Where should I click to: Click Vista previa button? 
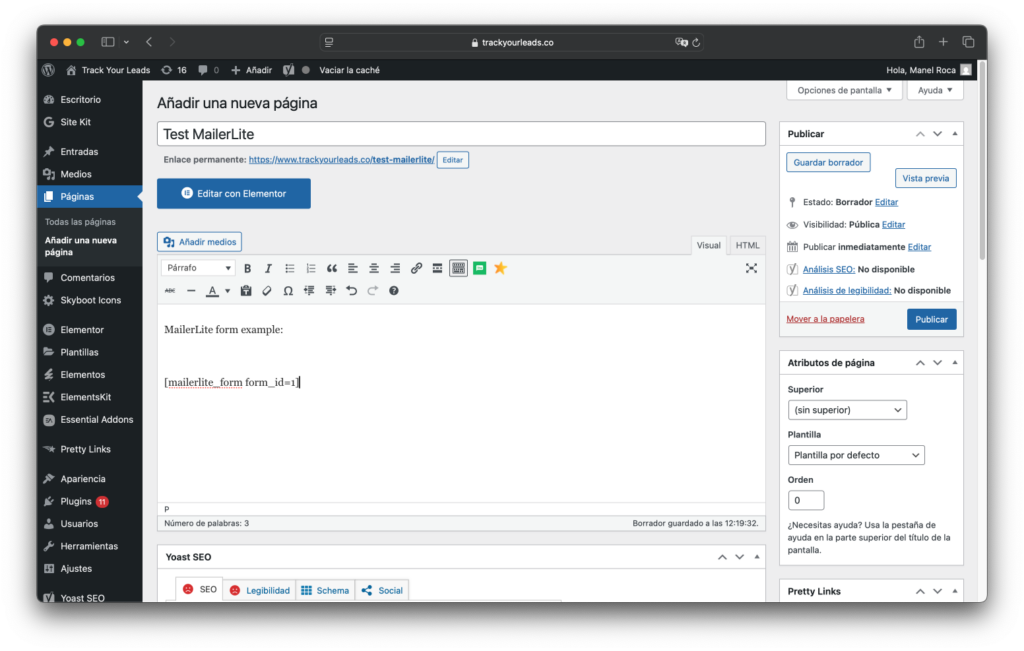[925, 178]
